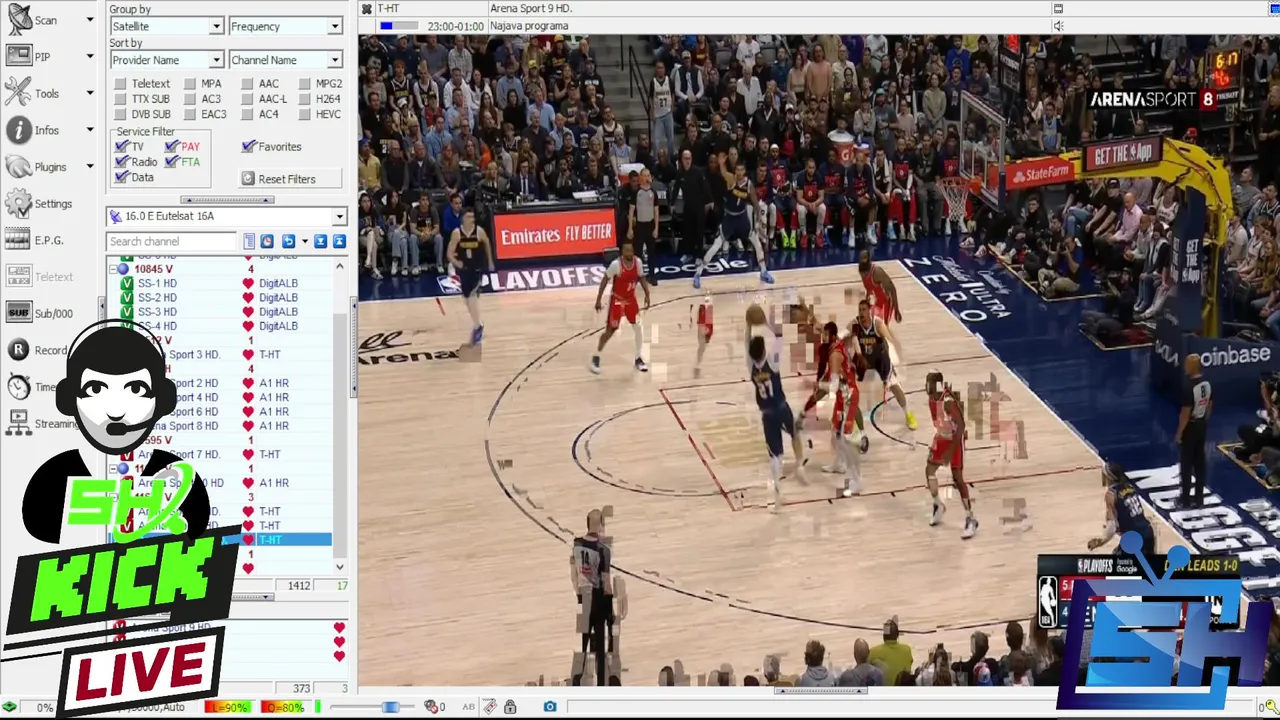Uncheck the PAY service filter
Image resolution: width=1280 pixels, height=720 pixels.
pyautogui.click(x=172, y=146)
